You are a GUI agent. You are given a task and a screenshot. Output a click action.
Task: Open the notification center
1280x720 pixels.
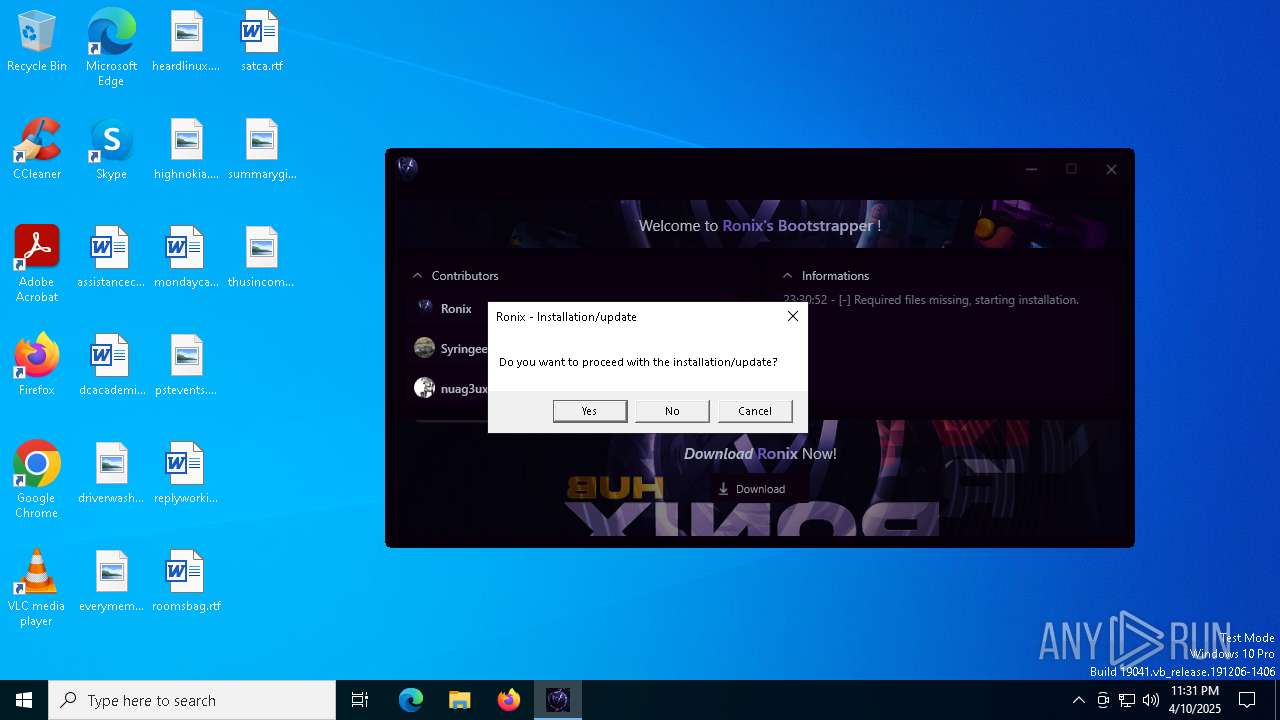[1247, 700]
